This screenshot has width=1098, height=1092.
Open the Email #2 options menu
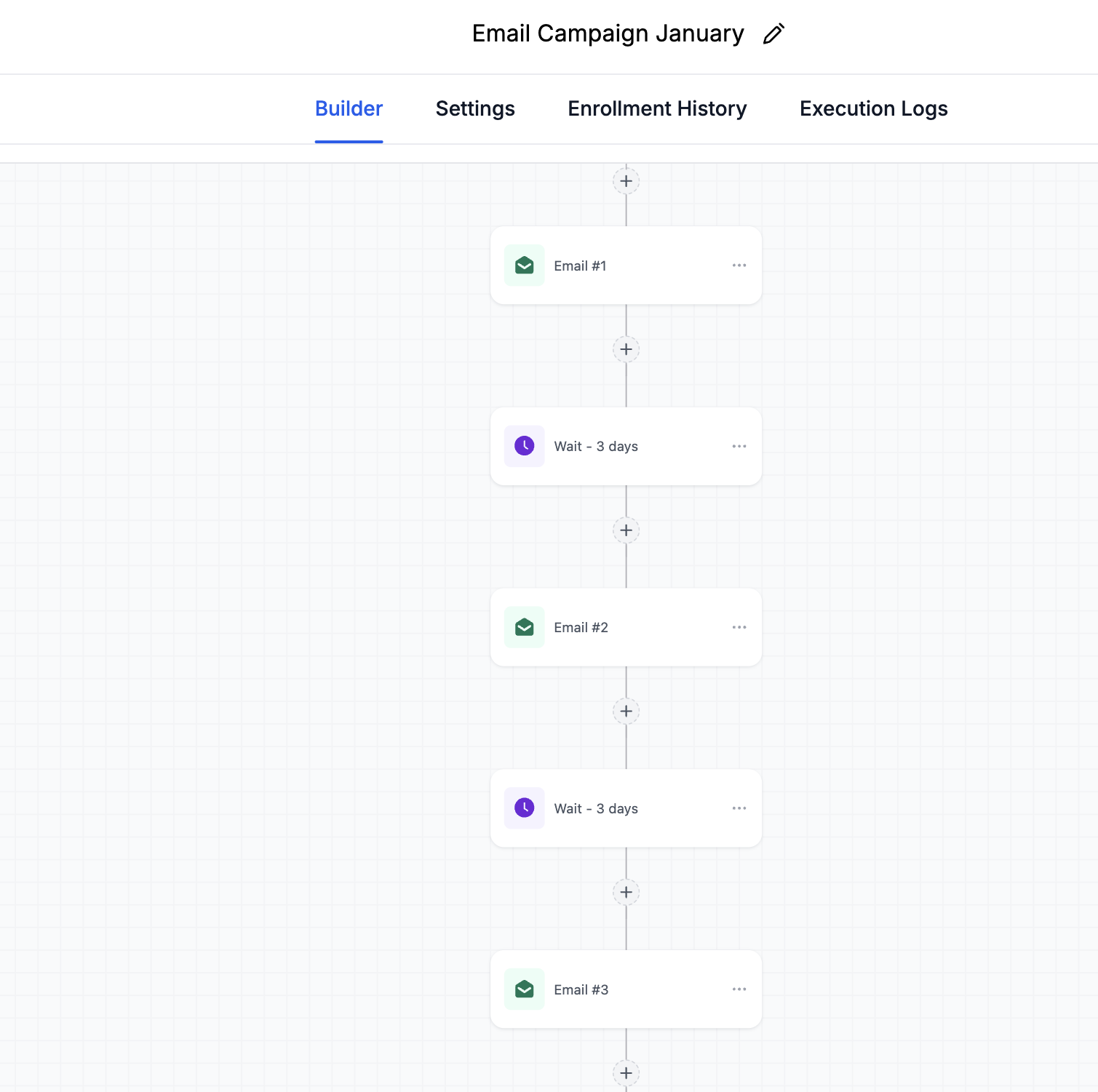click(x=739, y=627)
